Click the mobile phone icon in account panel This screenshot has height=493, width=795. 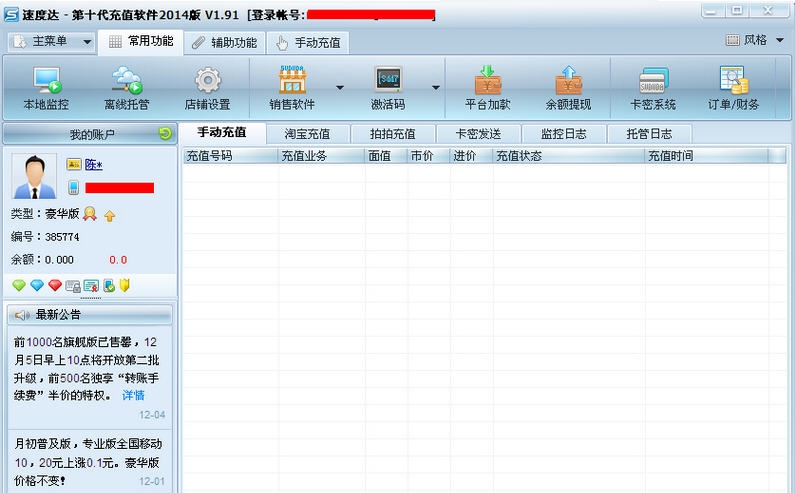[x=74, y=187]
